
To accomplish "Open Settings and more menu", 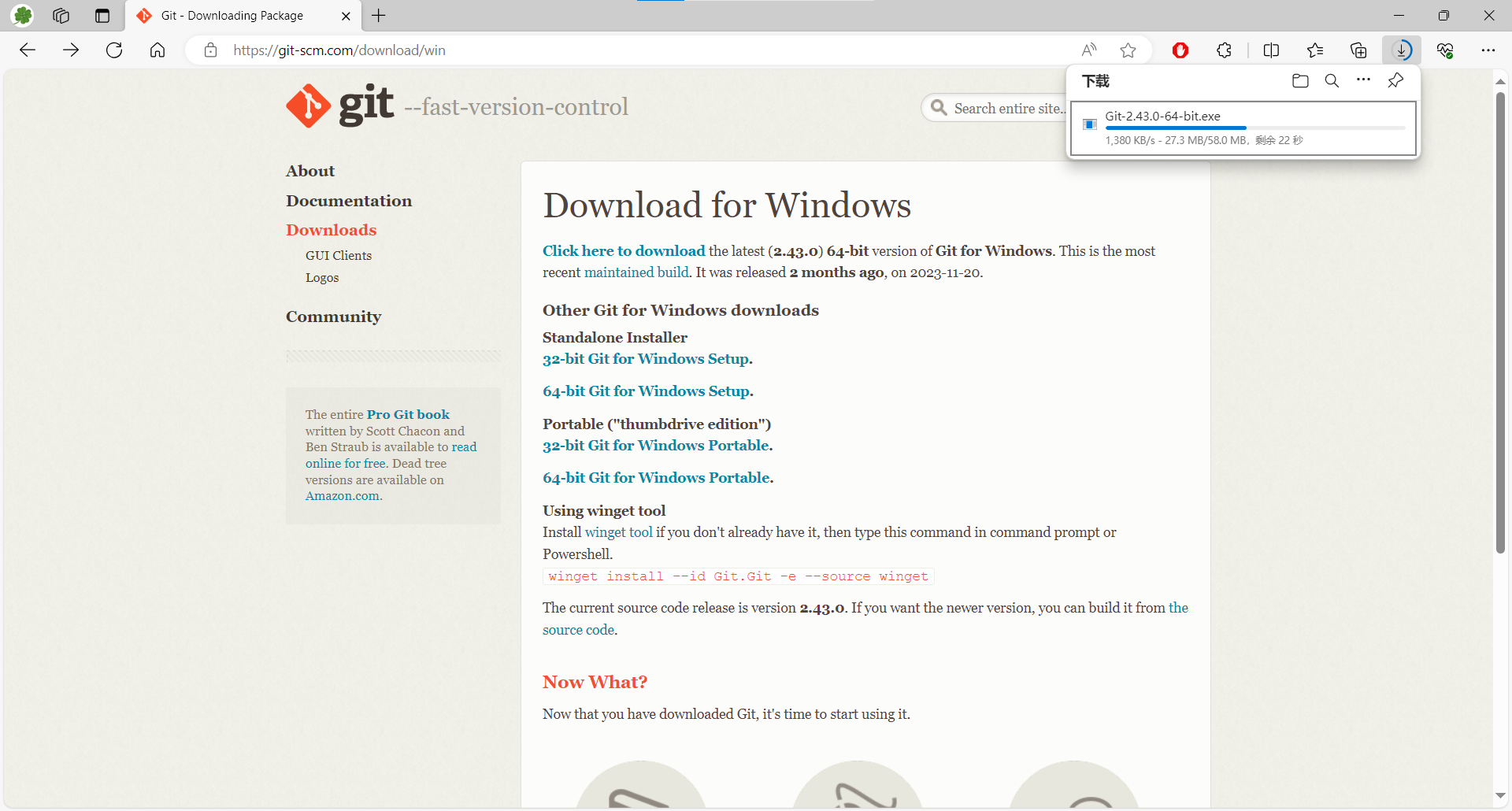I will coord(1488,50).
